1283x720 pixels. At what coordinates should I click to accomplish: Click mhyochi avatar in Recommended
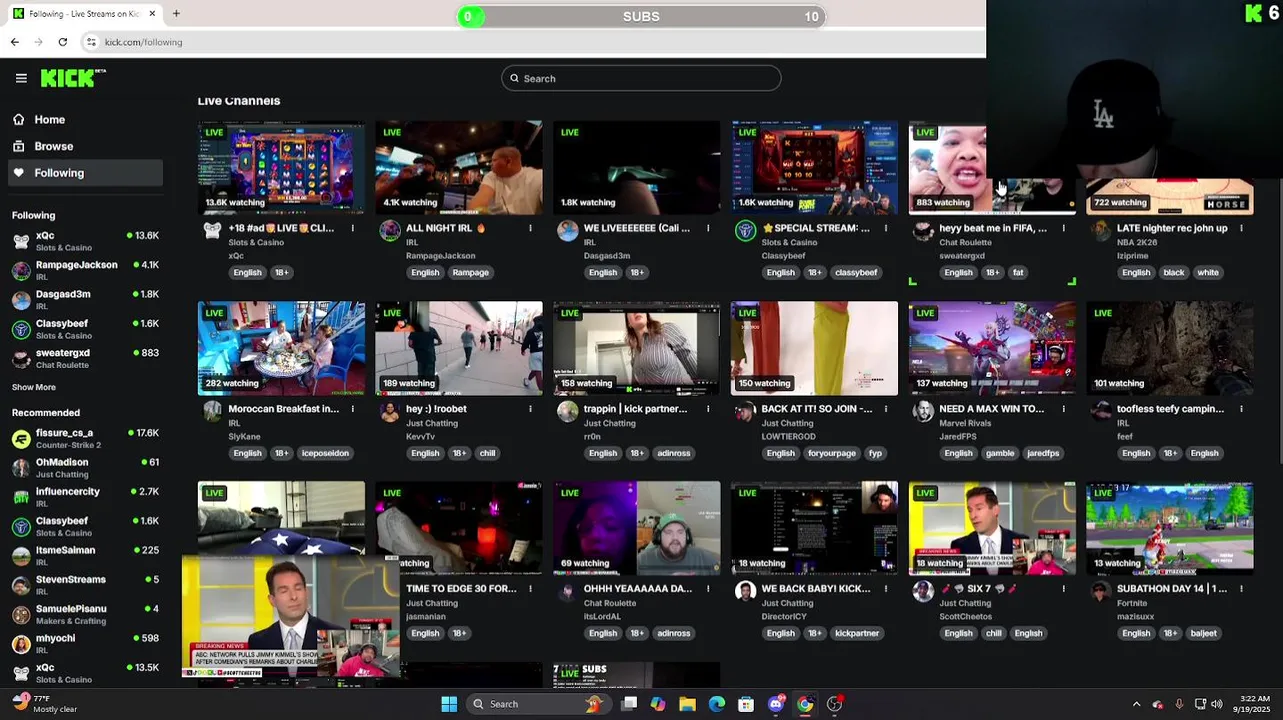click(21, 643)
